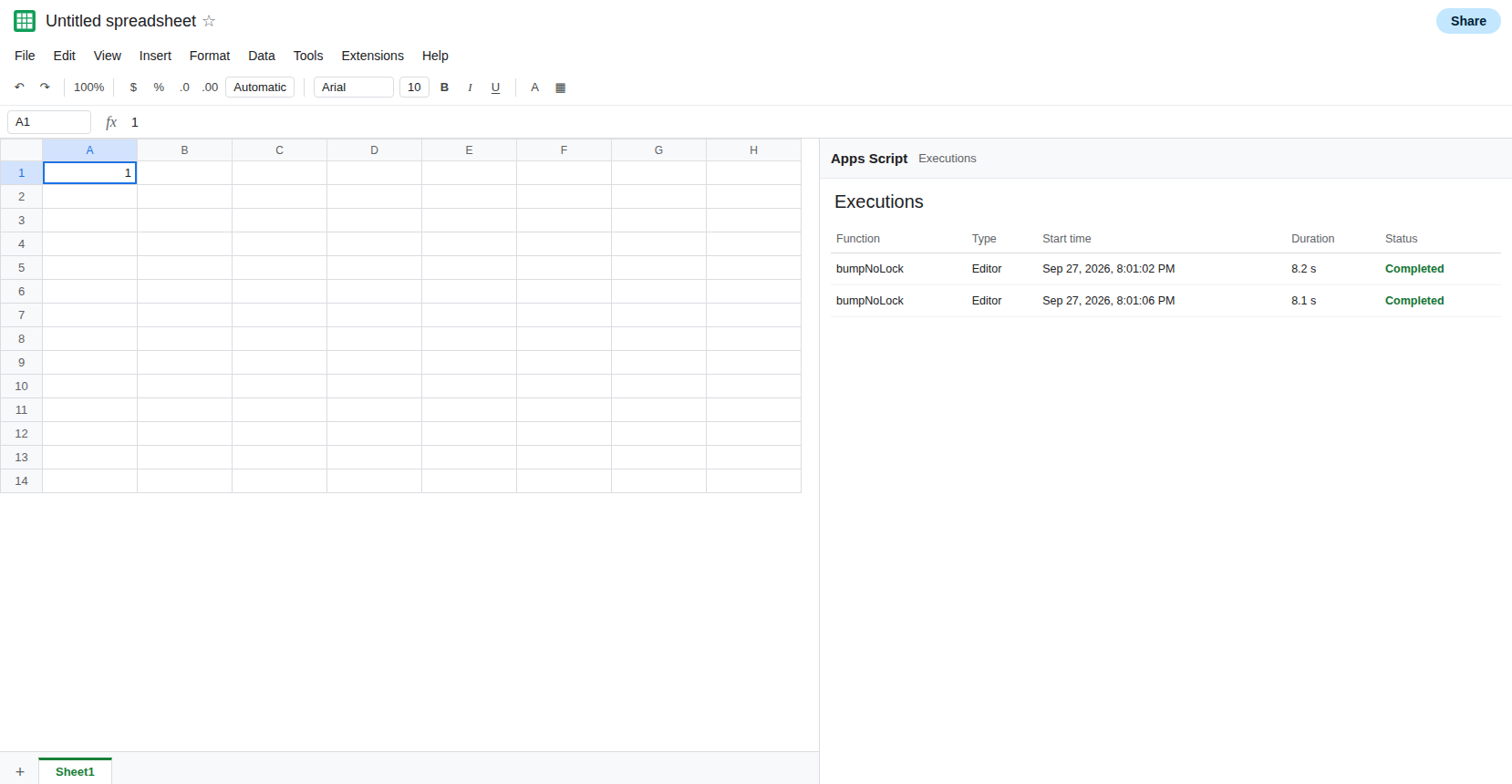Toggle bold formatting
Screen dimensions: 1512x784
pos(445,88)
